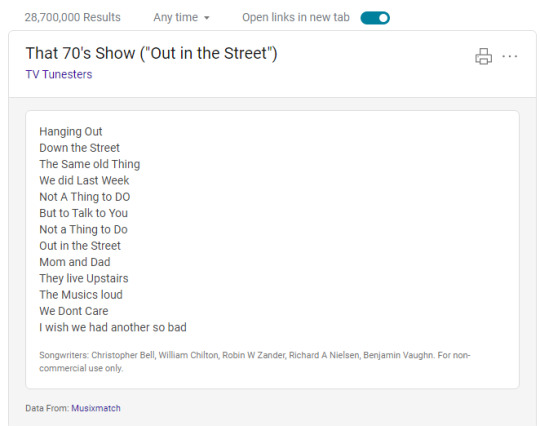Viewport: 540px width, 426px height.
Task: Click the That 70's Show song title
Action: tap(152, 53)
